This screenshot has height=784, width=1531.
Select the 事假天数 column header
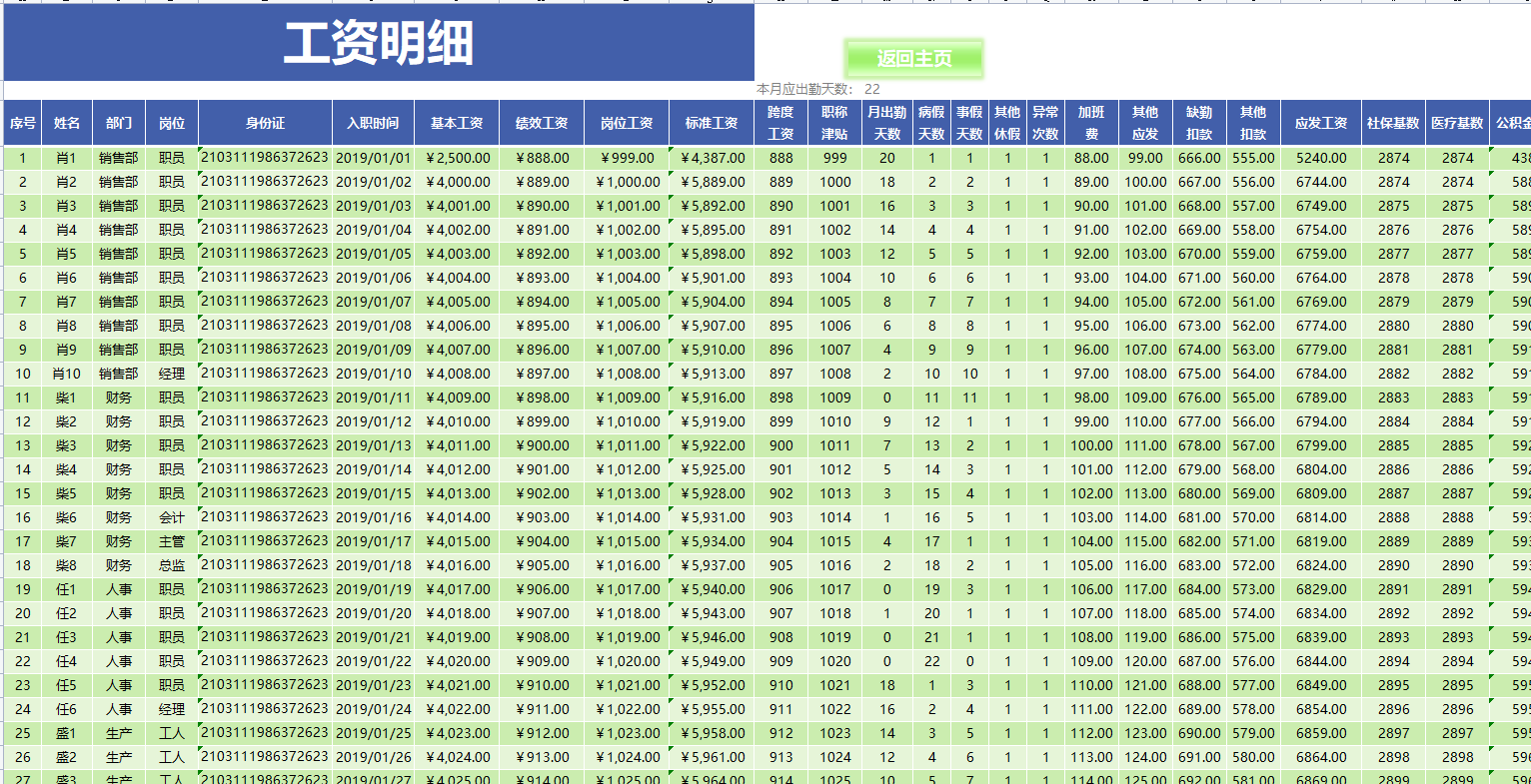tap(969, 123)
